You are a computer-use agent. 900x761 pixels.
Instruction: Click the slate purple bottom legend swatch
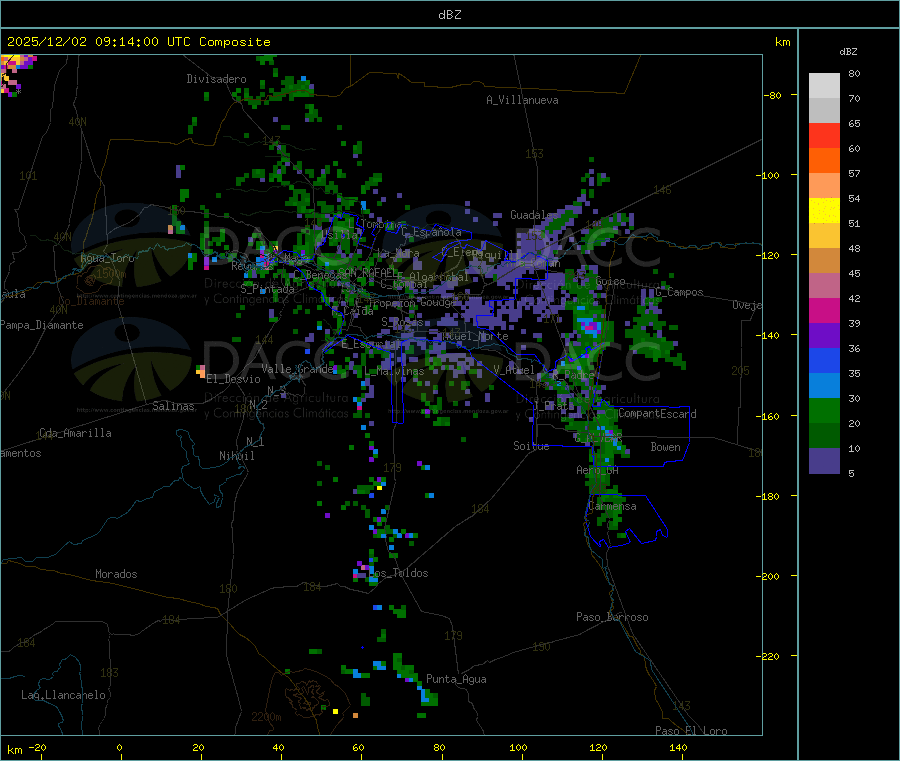click(824, 461)
